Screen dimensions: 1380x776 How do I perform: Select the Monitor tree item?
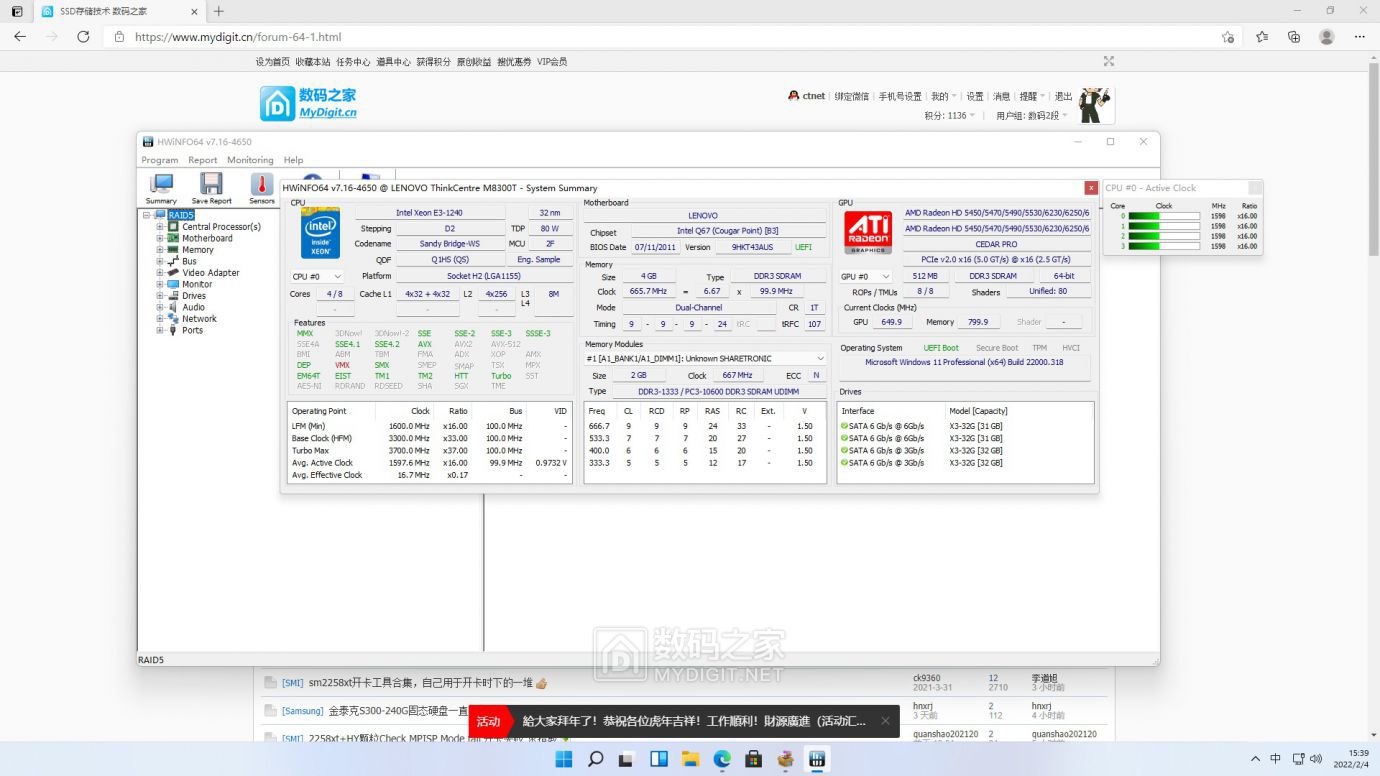coord(197,284)
